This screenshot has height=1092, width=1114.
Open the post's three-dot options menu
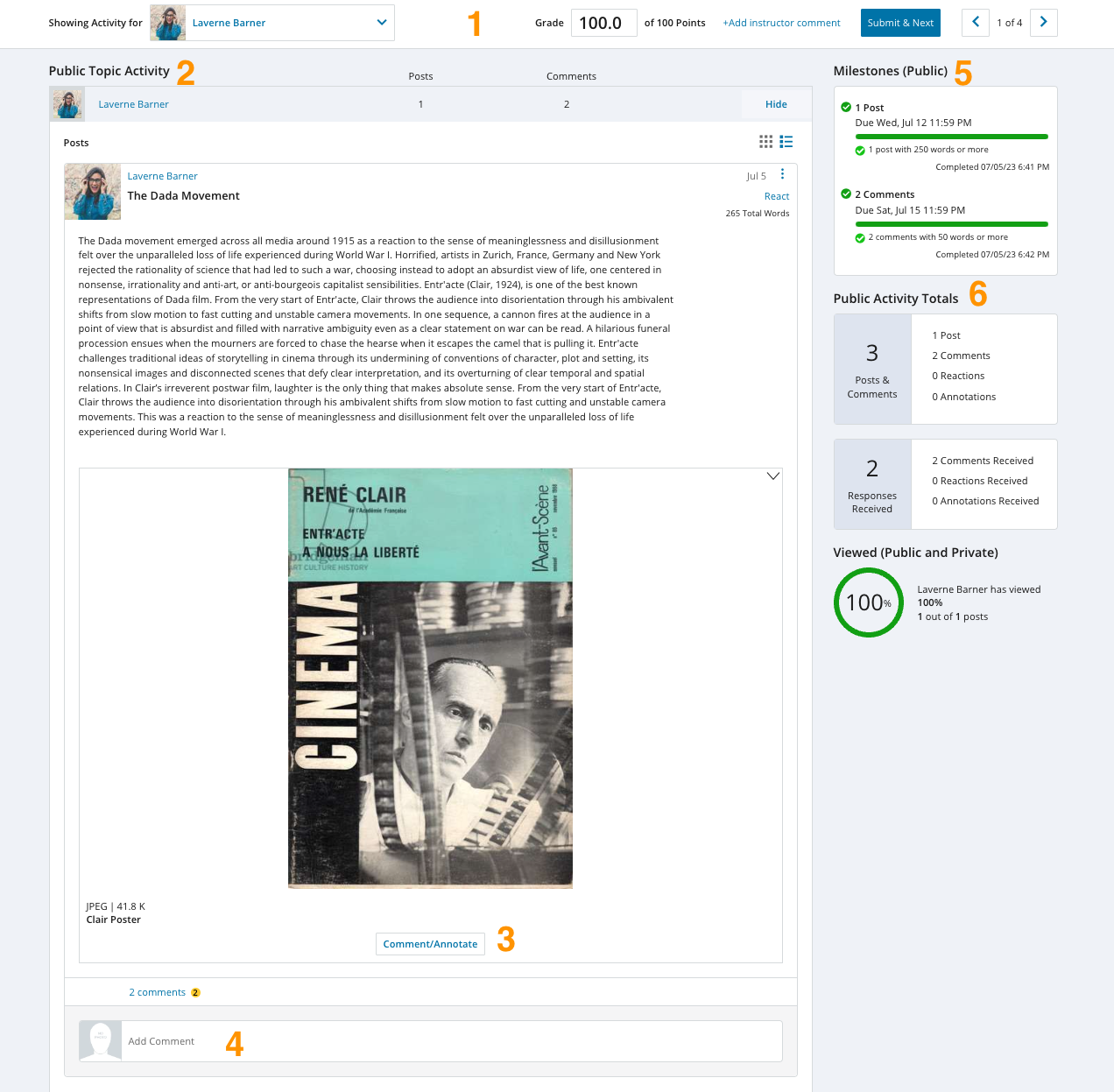click(x=782, y=174)
